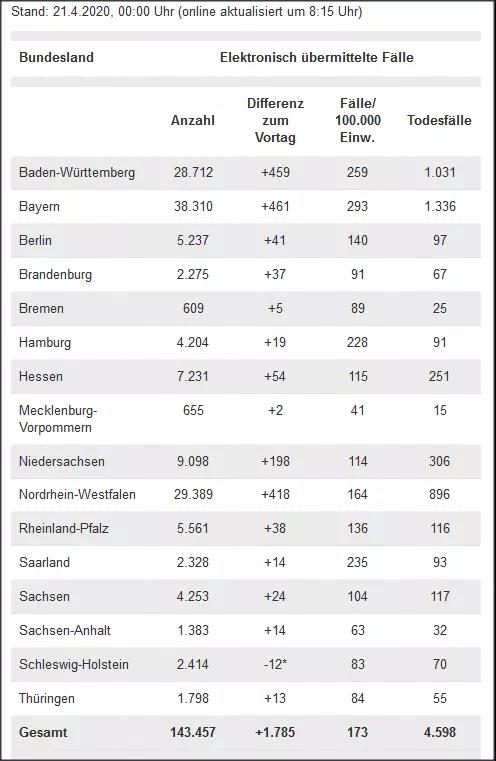Select the Nordrhein-Westfalen row label

(x=77, y=495)
